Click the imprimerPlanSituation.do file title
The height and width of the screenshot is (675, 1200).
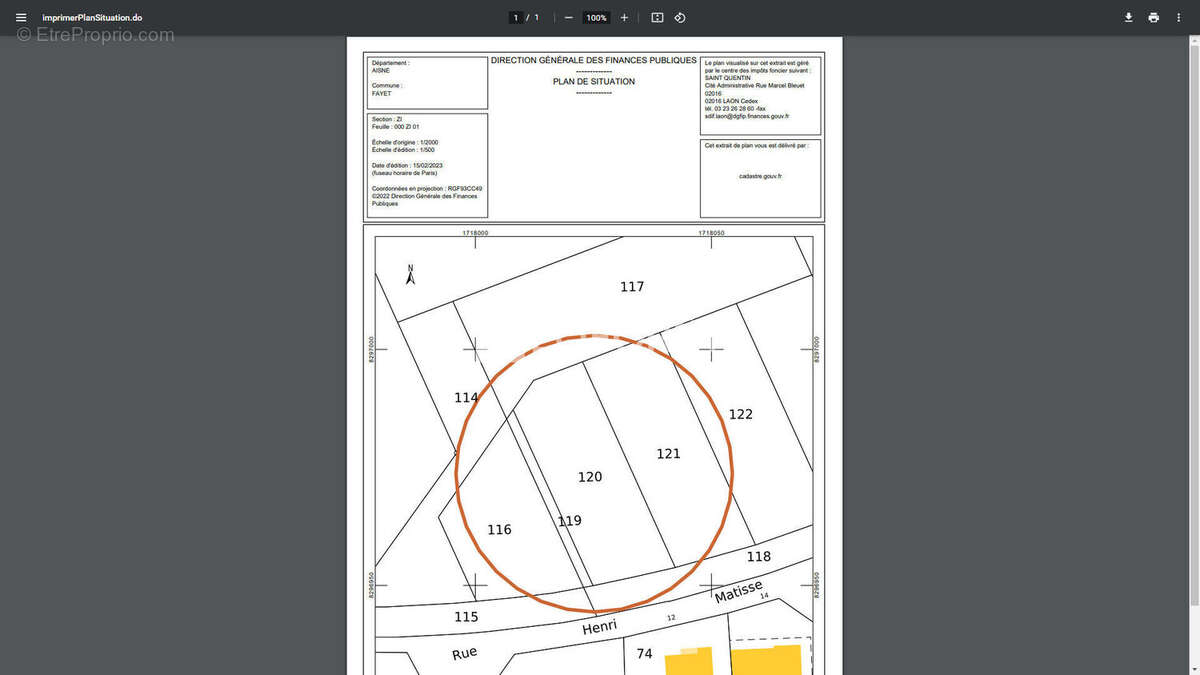pyautogui.click(x=92, y=18)
